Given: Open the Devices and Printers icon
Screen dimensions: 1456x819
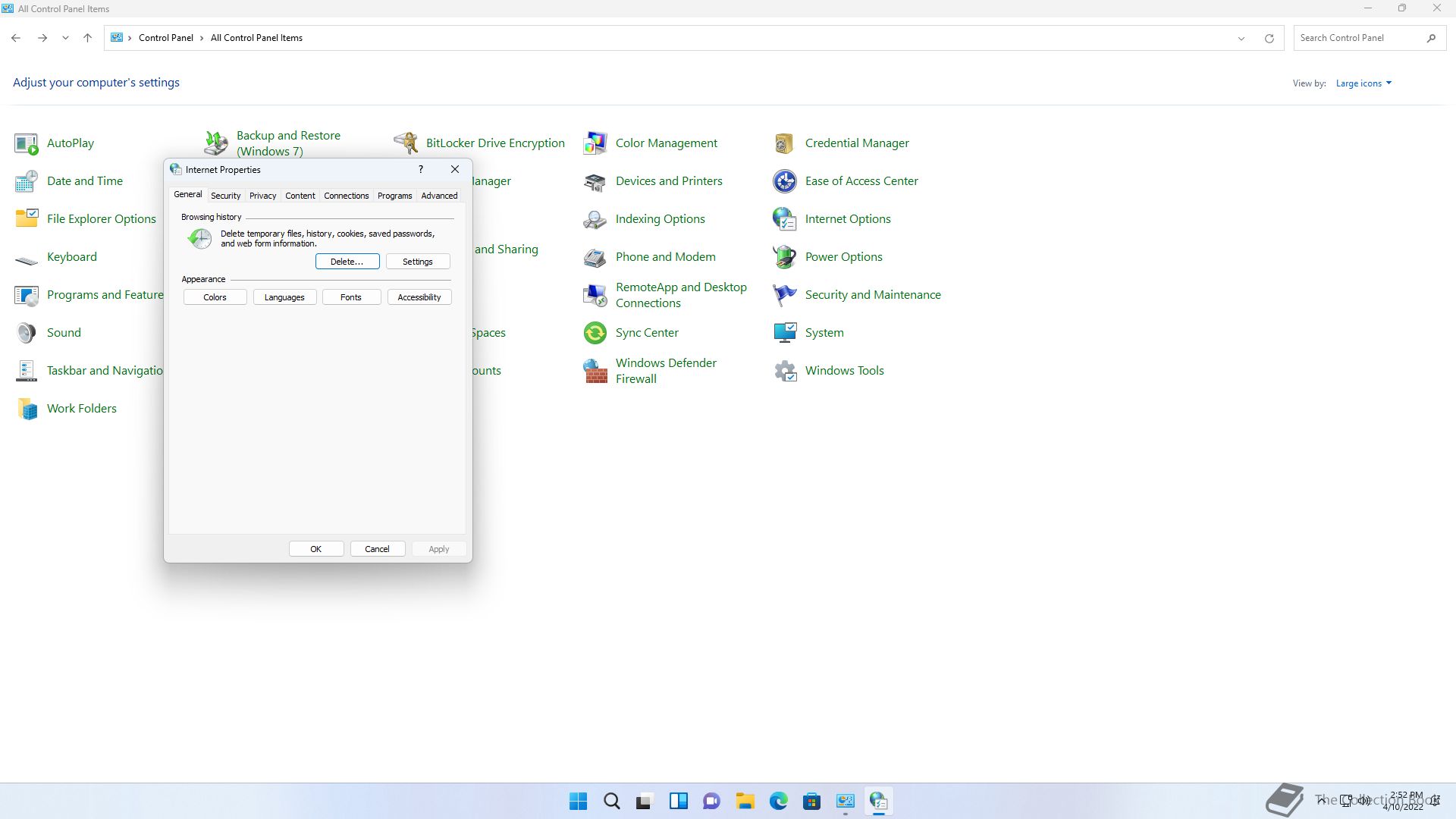Looking at the screenshot, I should coord(595,181).
